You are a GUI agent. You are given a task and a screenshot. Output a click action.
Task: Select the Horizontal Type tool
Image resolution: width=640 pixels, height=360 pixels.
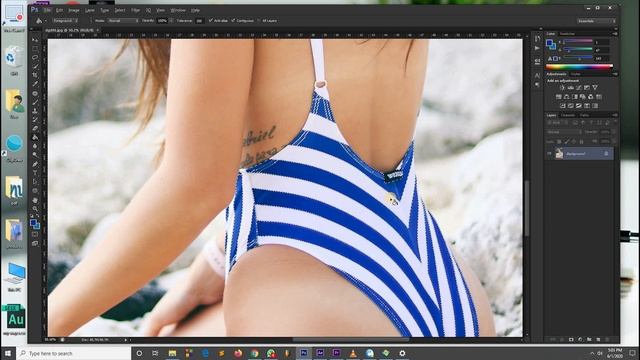pyautogui.click(x=35, y=173)
